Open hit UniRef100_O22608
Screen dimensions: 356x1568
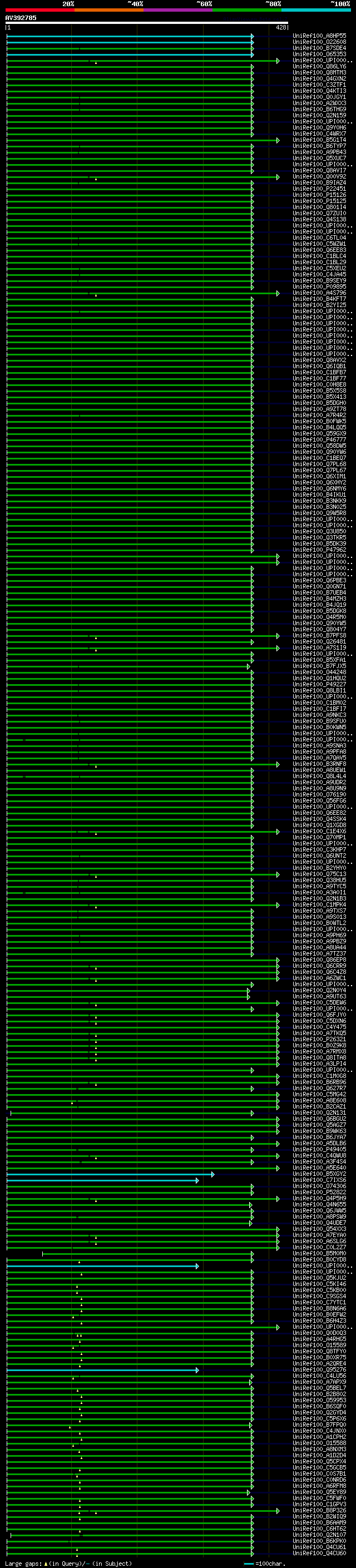coord(319,42)
